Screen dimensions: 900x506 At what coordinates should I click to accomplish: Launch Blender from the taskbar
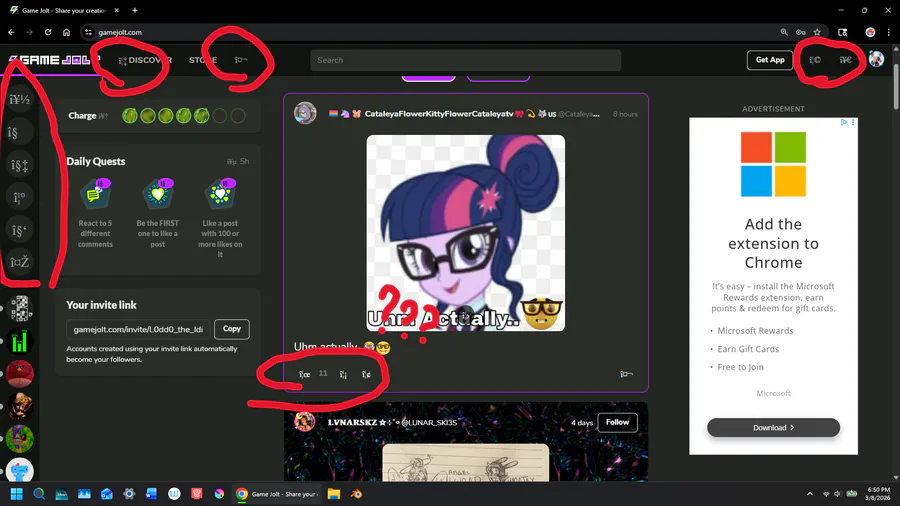356,494
